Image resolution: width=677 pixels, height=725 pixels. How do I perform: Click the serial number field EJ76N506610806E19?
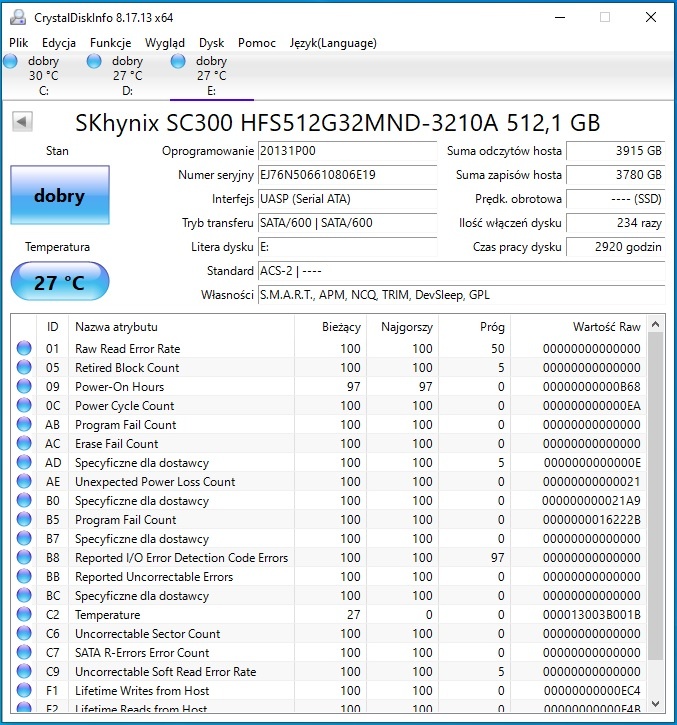347,175
